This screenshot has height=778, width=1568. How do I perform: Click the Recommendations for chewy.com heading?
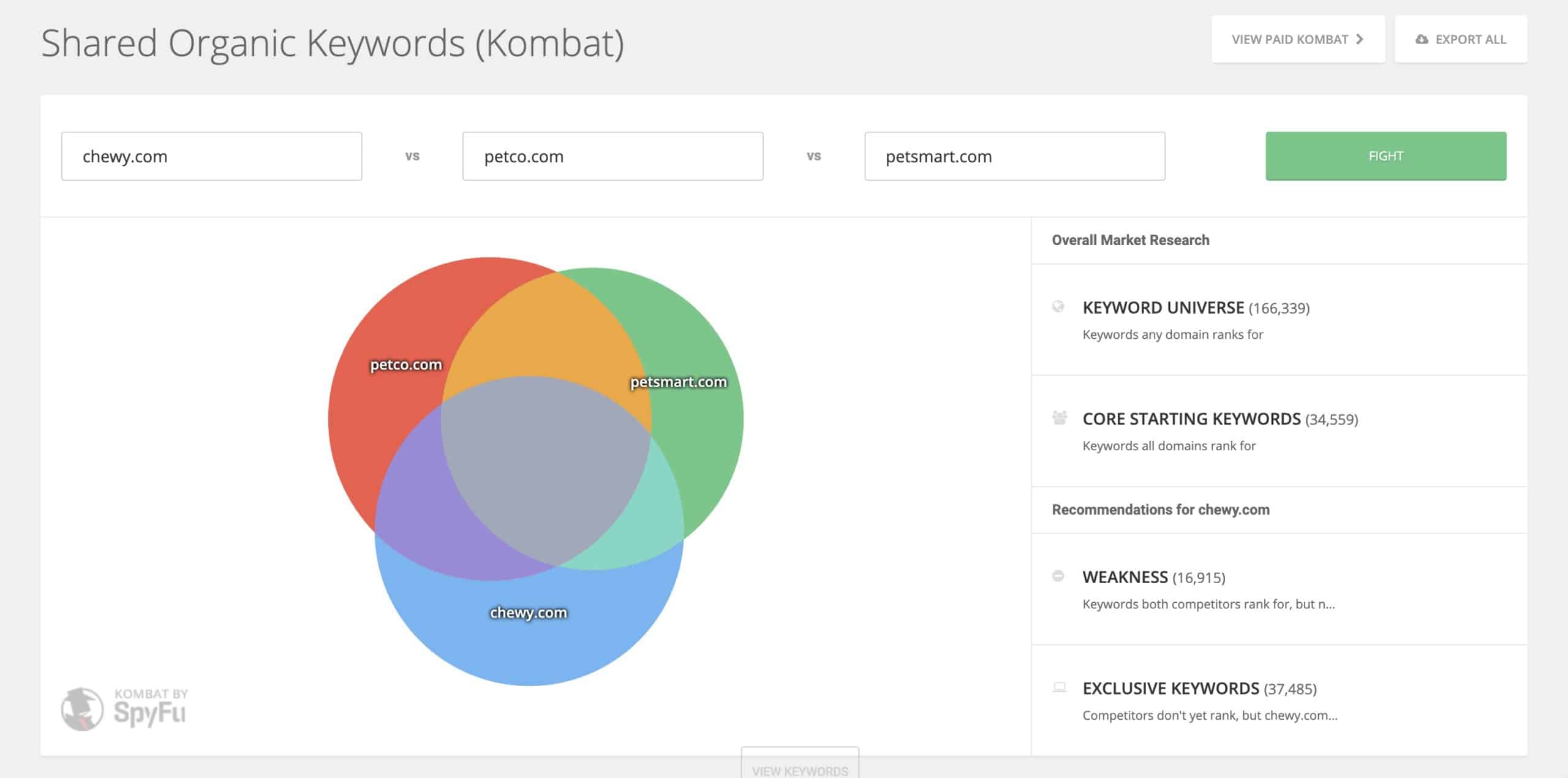(x=1161, y=510)
